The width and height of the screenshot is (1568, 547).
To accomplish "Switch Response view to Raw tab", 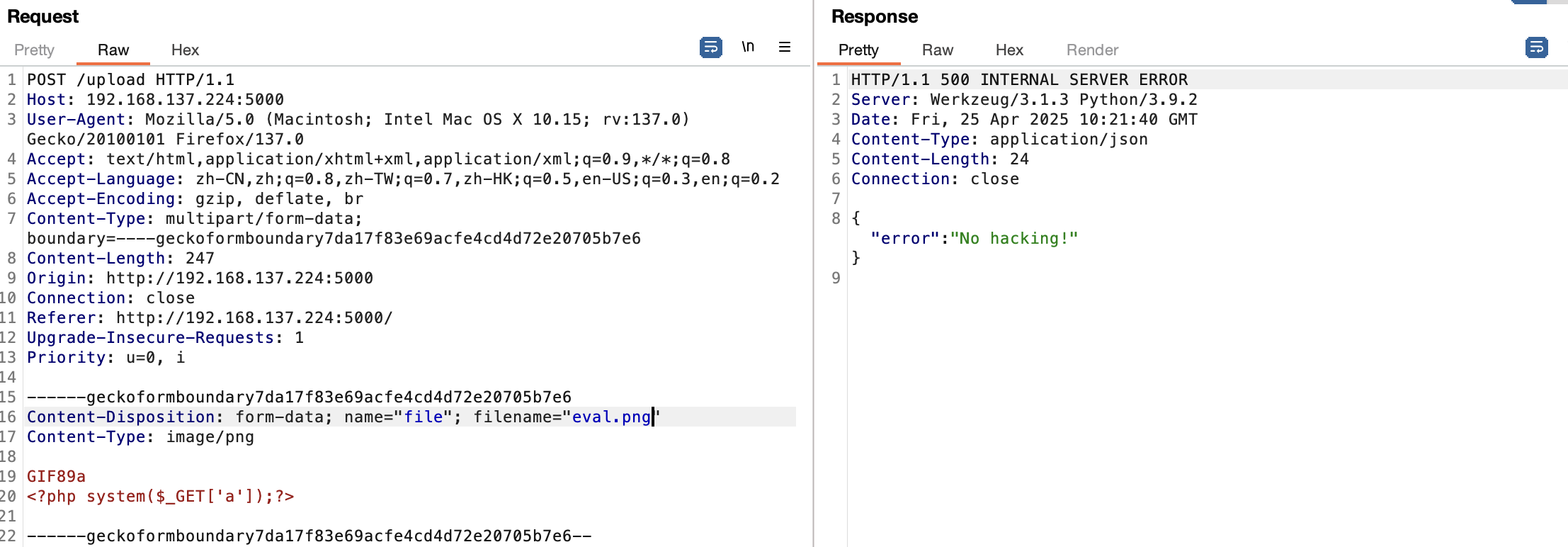I will click(x=938, y=50).
